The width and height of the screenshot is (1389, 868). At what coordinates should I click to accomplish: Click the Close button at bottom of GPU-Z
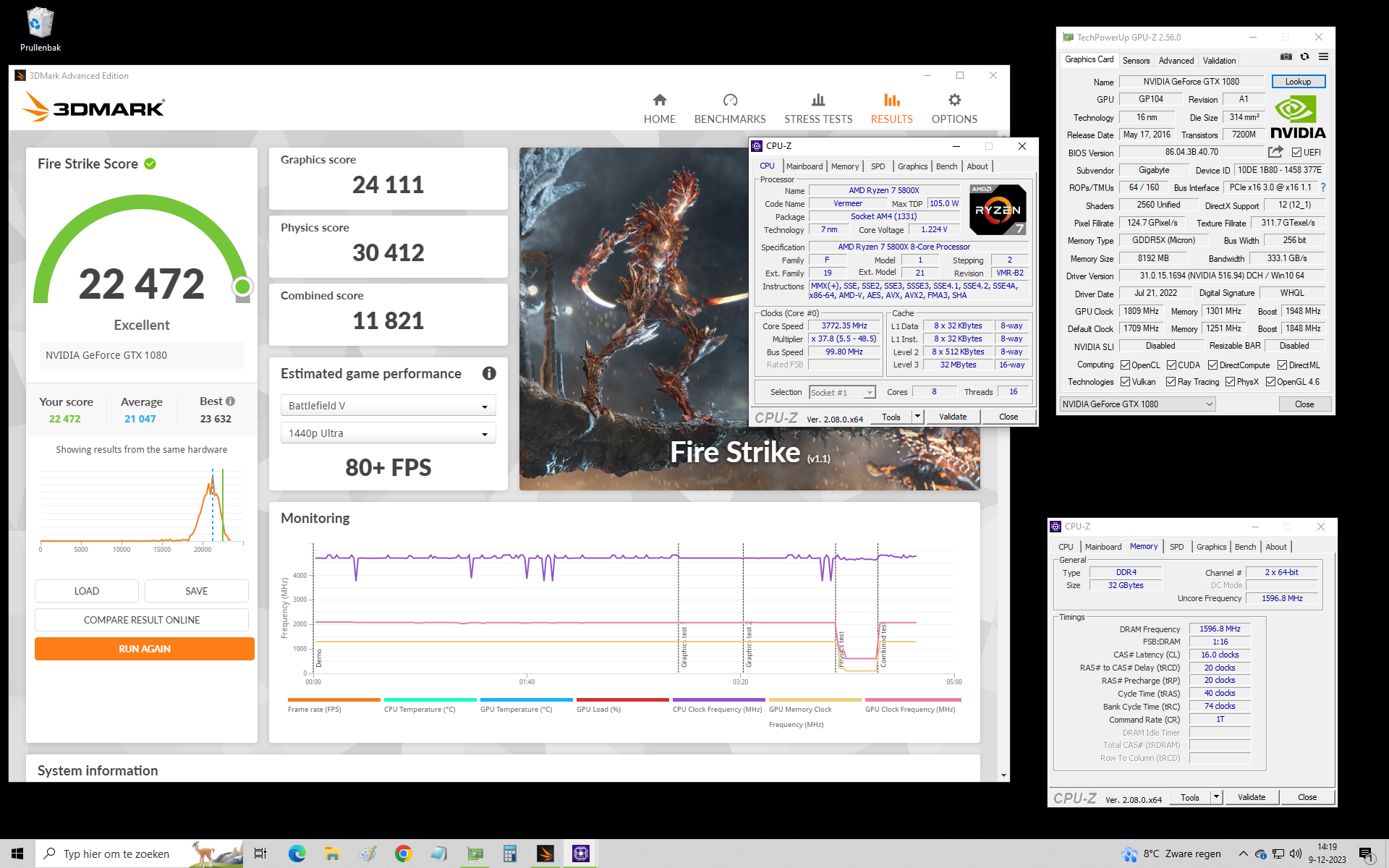coord(1304,404)
